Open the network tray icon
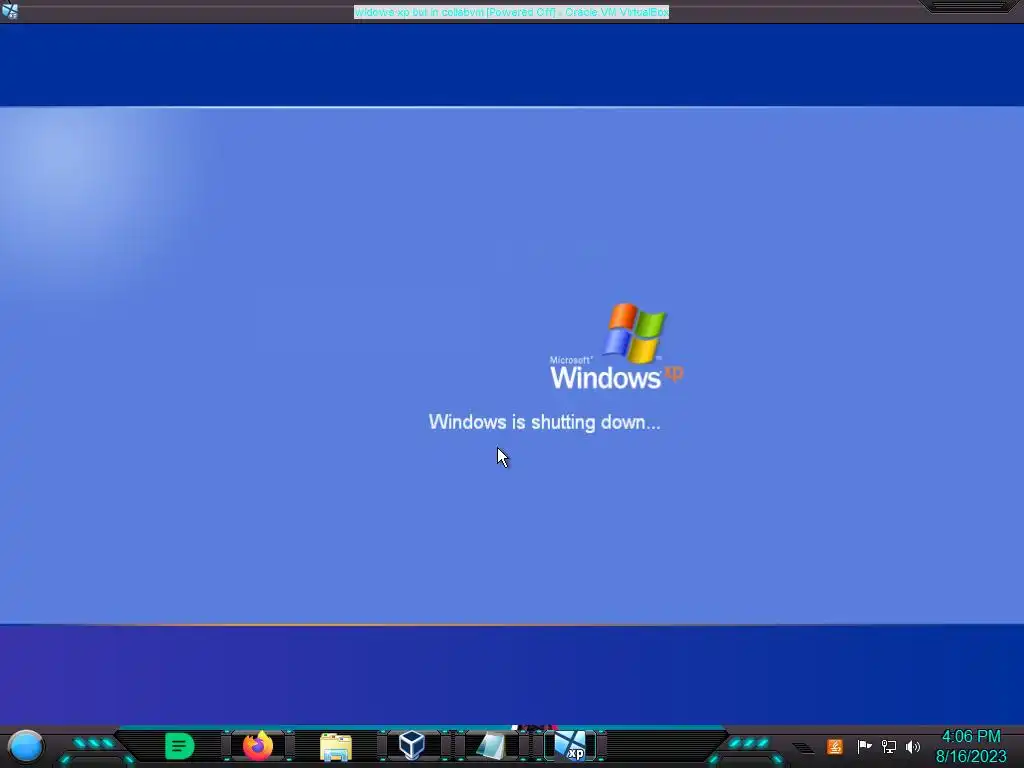Viewport: 1024px width, 768px height. pos(889,746)
